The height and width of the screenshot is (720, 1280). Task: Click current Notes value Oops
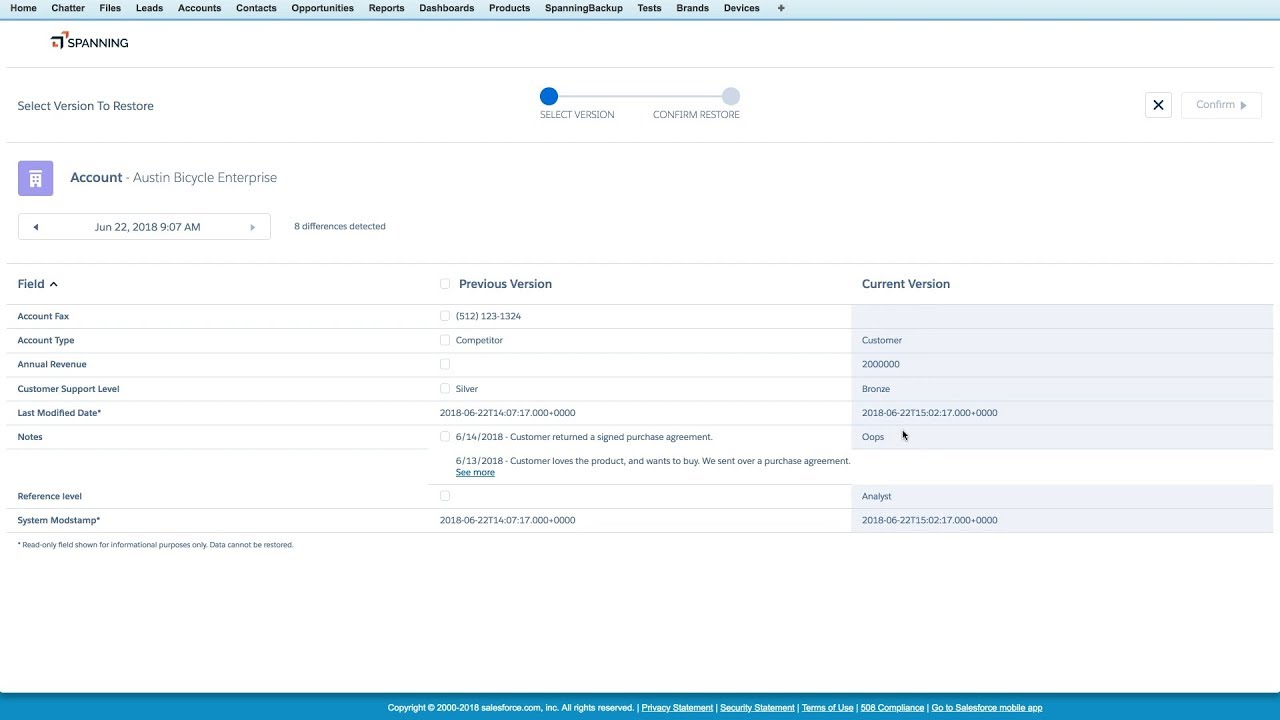coord(873,437)
